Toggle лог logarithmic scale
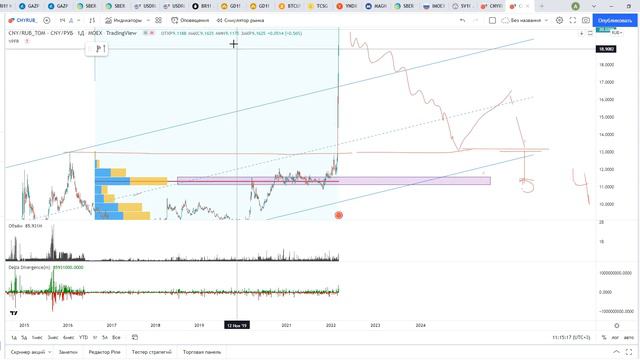Viewport: 640px width, 360px height. (615, 338)
